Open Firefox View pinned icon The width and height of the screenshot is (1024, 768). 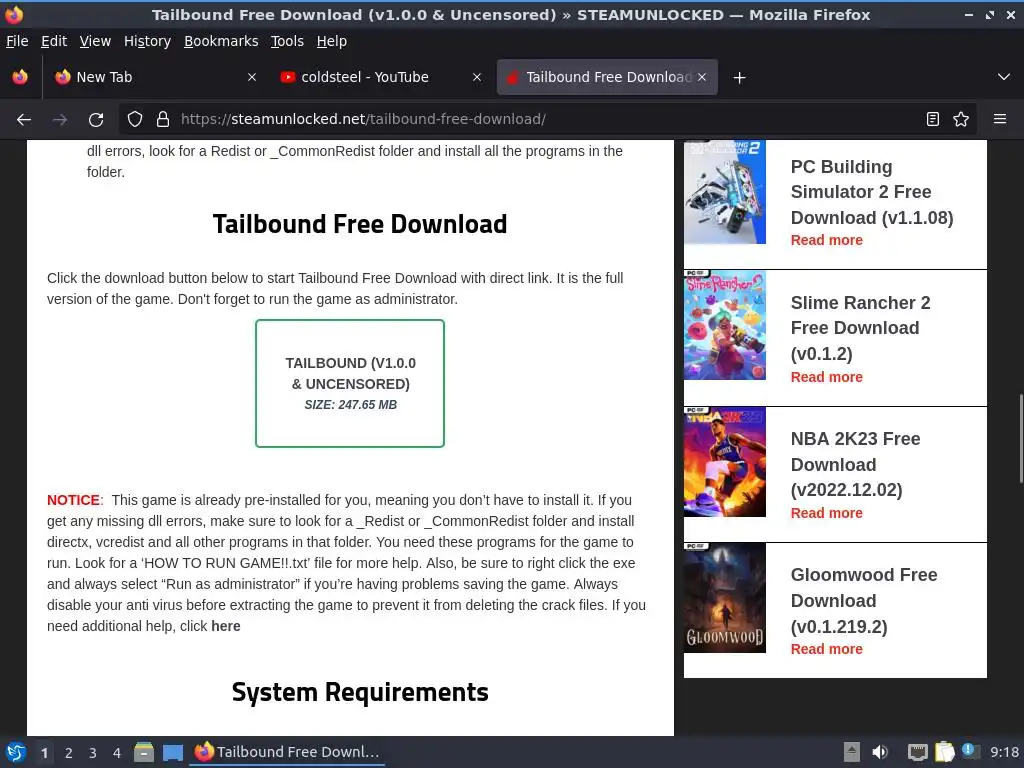tap(20, 77)
